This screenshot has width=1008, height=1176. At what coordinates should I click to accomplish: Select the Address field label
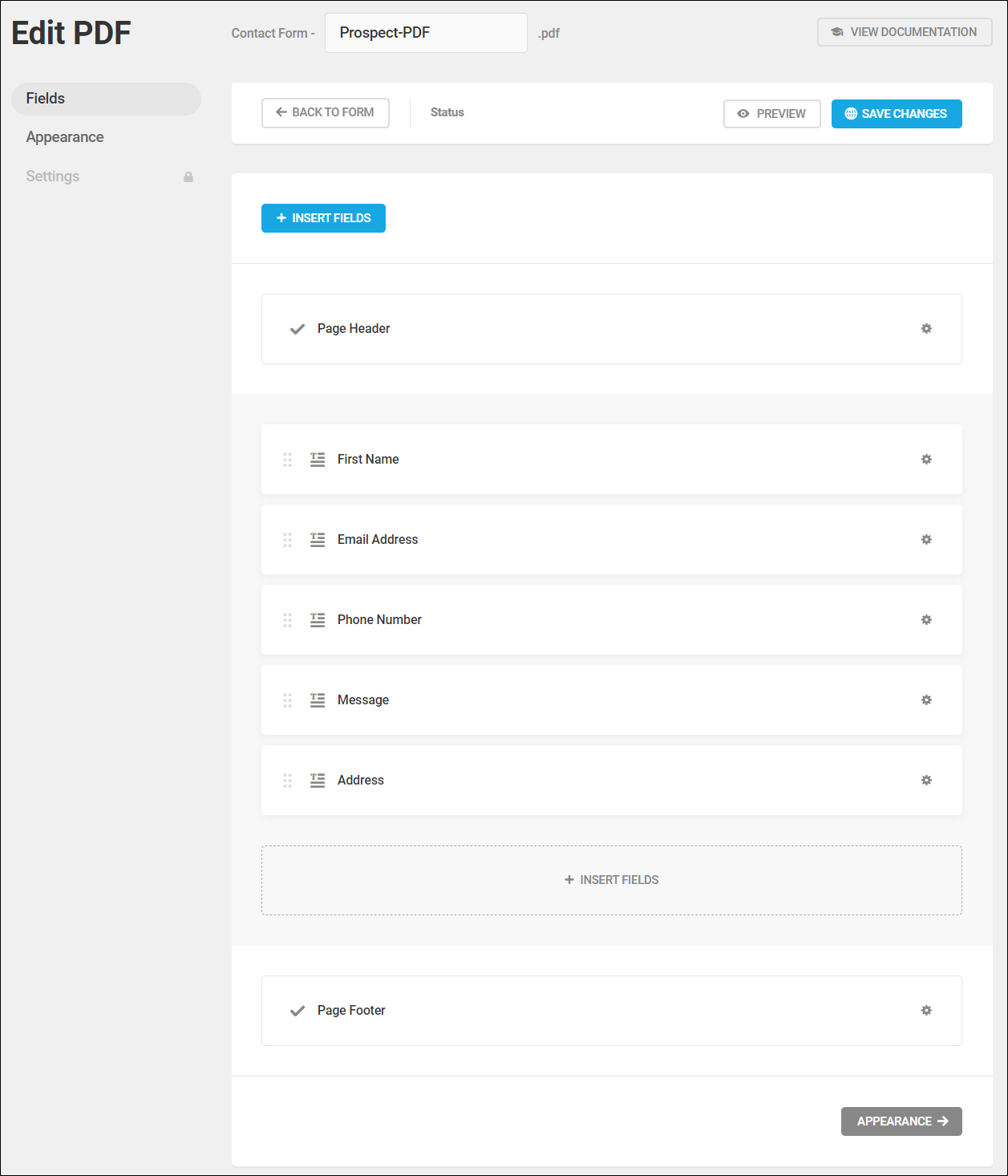[x=361, y=781]
